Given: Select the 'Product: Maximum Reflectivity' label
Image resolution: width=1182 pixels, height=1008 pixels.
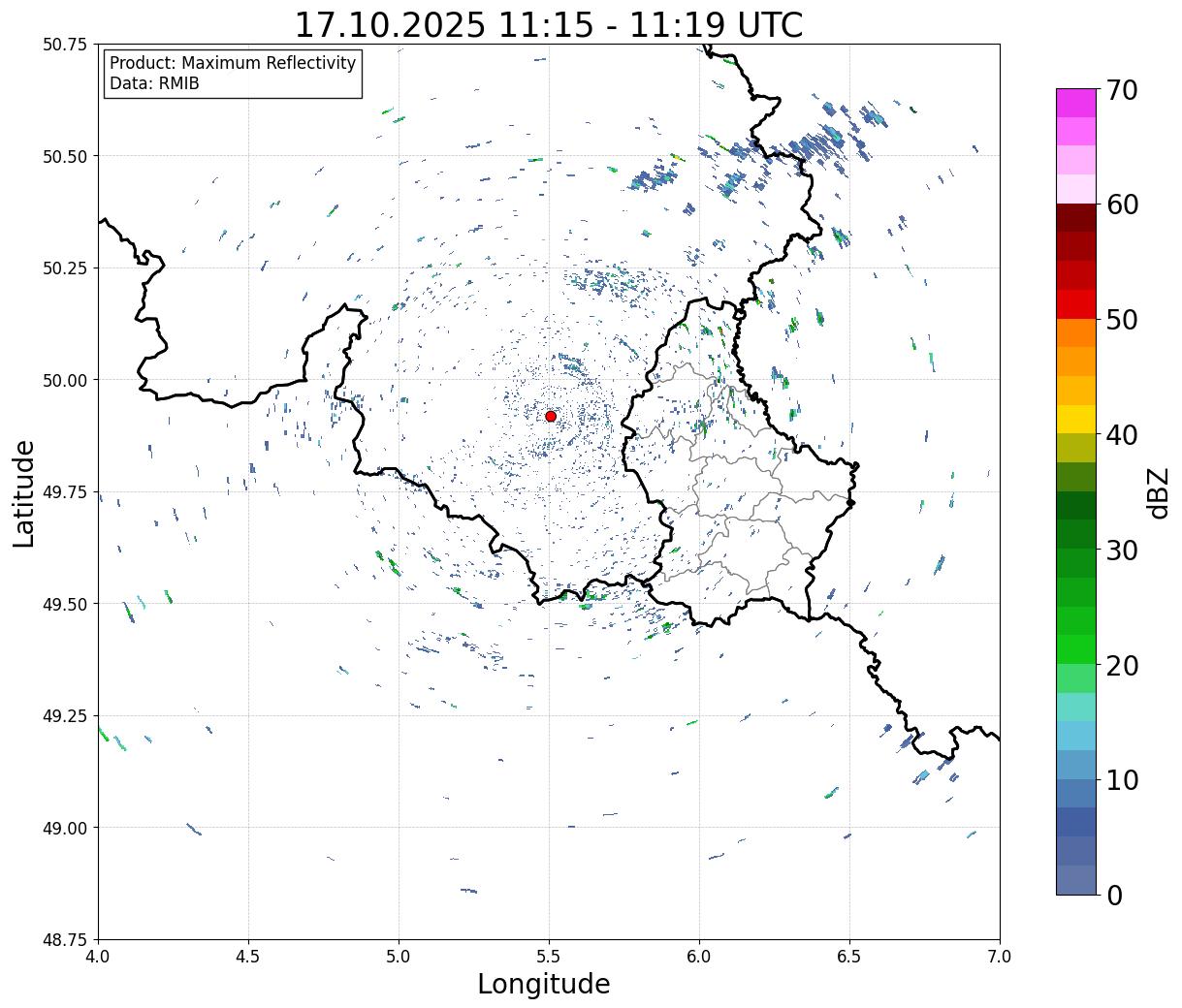Looking at the screenshot, I should click(x=233, y=63).
